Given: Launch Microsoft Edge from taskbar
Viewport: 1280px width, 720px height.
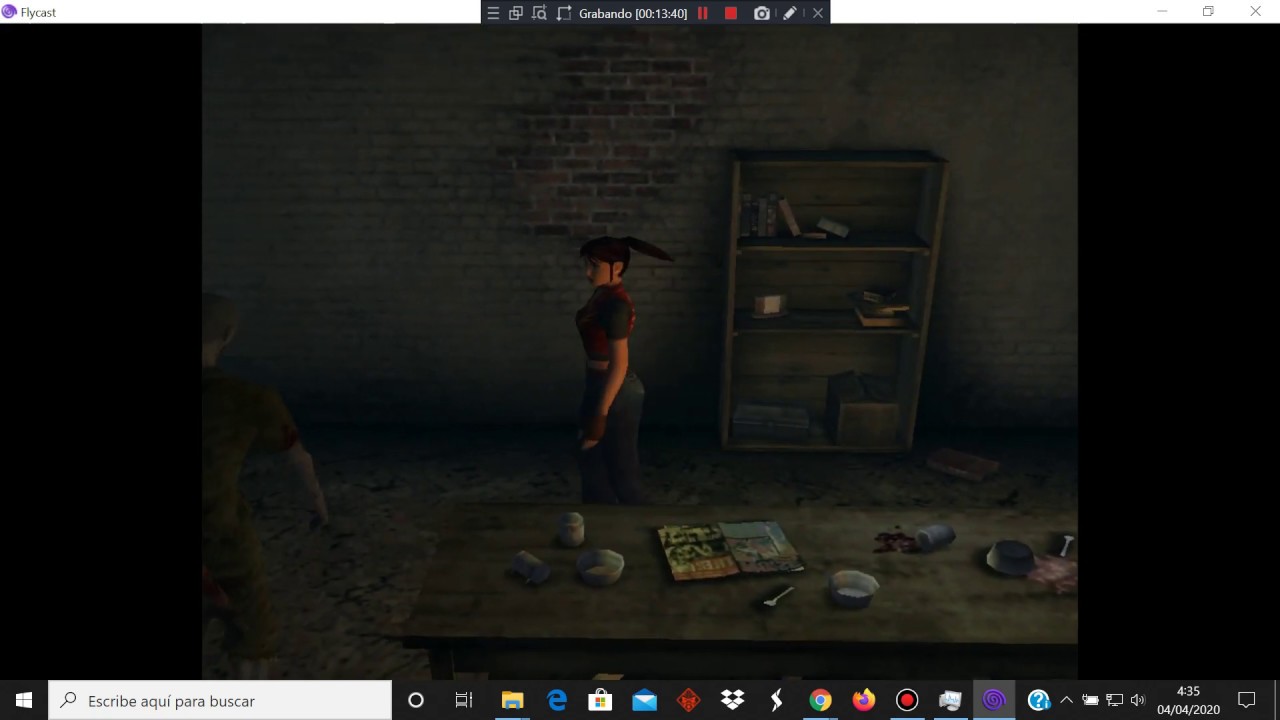Looking at the screenshot, I should coord(557,701).
